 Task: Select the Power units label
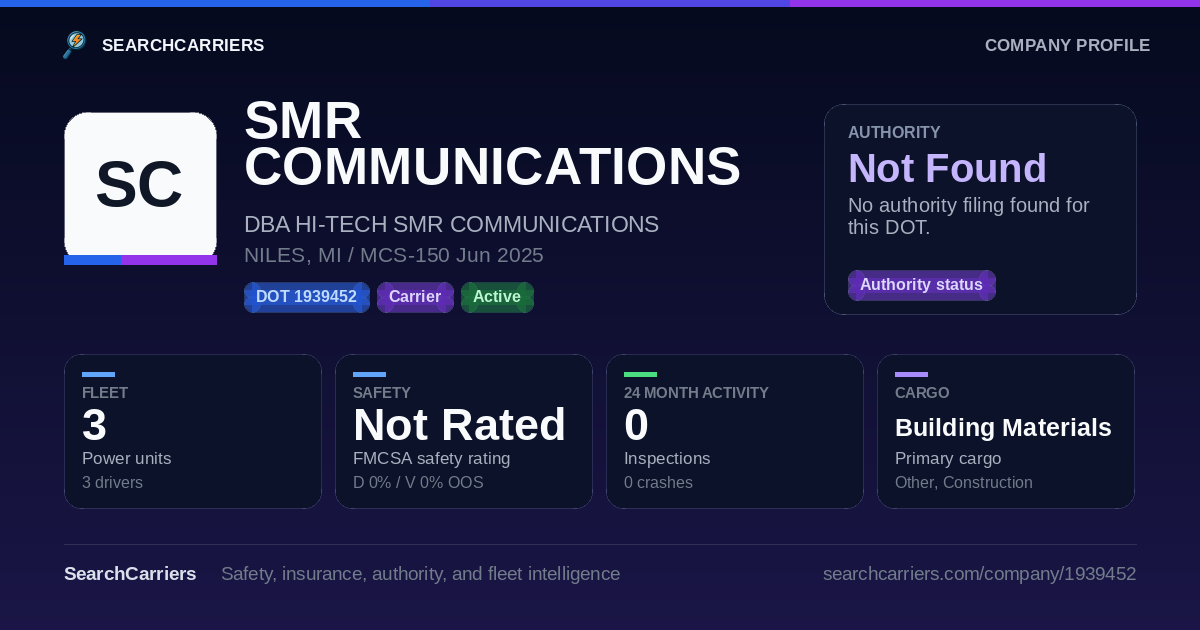click(126, 459)
